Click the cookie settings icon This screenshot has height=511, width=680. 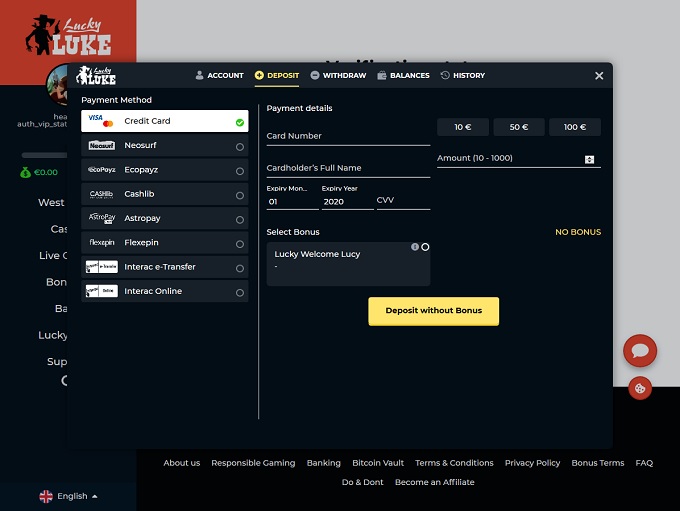pyautogui.click(x=640, y=389)
